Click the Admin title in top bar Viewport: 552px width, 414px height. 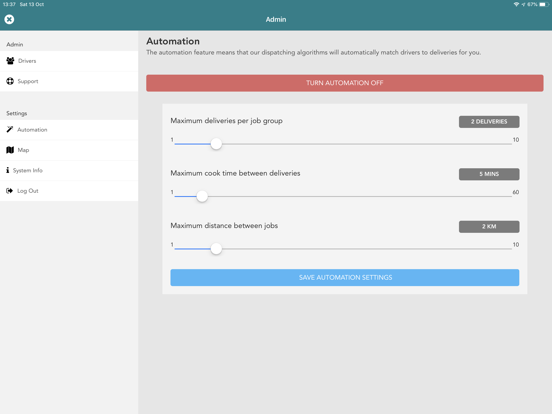[276, 19]
